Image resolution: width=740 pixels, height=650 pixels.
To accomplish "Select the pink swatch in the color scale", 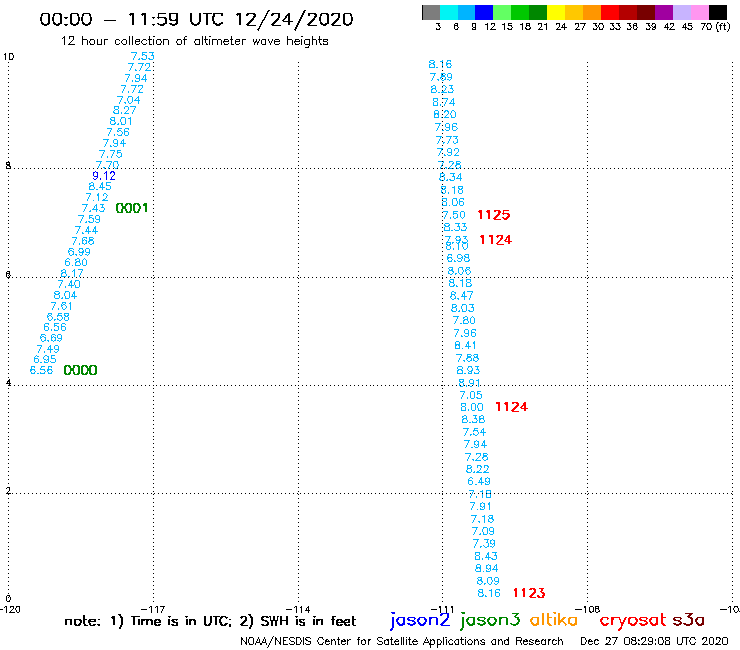I will coord(700,12).
